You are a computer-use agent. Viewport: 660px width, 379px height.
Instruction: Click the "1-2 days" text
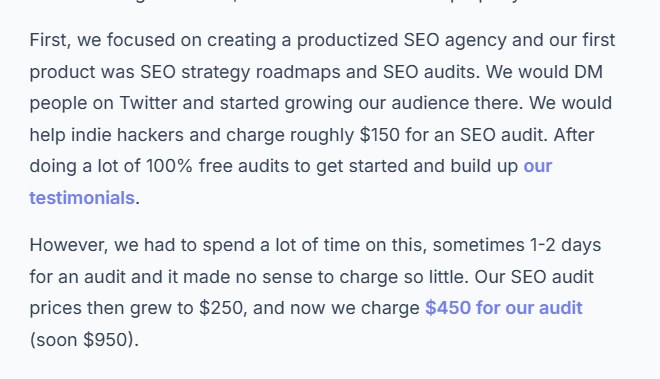[x=565, y=245]
